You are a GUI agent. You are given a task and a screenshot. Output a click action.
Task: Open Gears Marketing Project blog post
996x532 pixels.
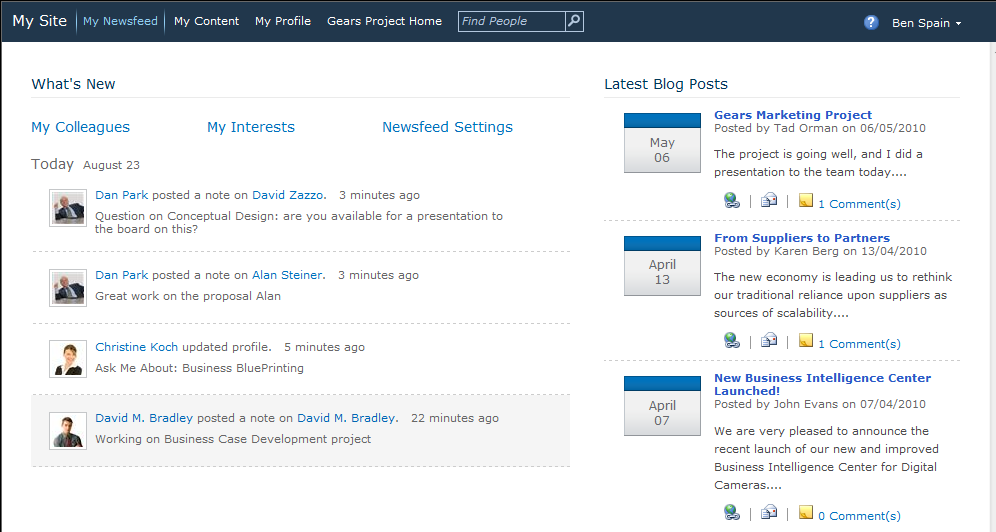coord(793,115)
